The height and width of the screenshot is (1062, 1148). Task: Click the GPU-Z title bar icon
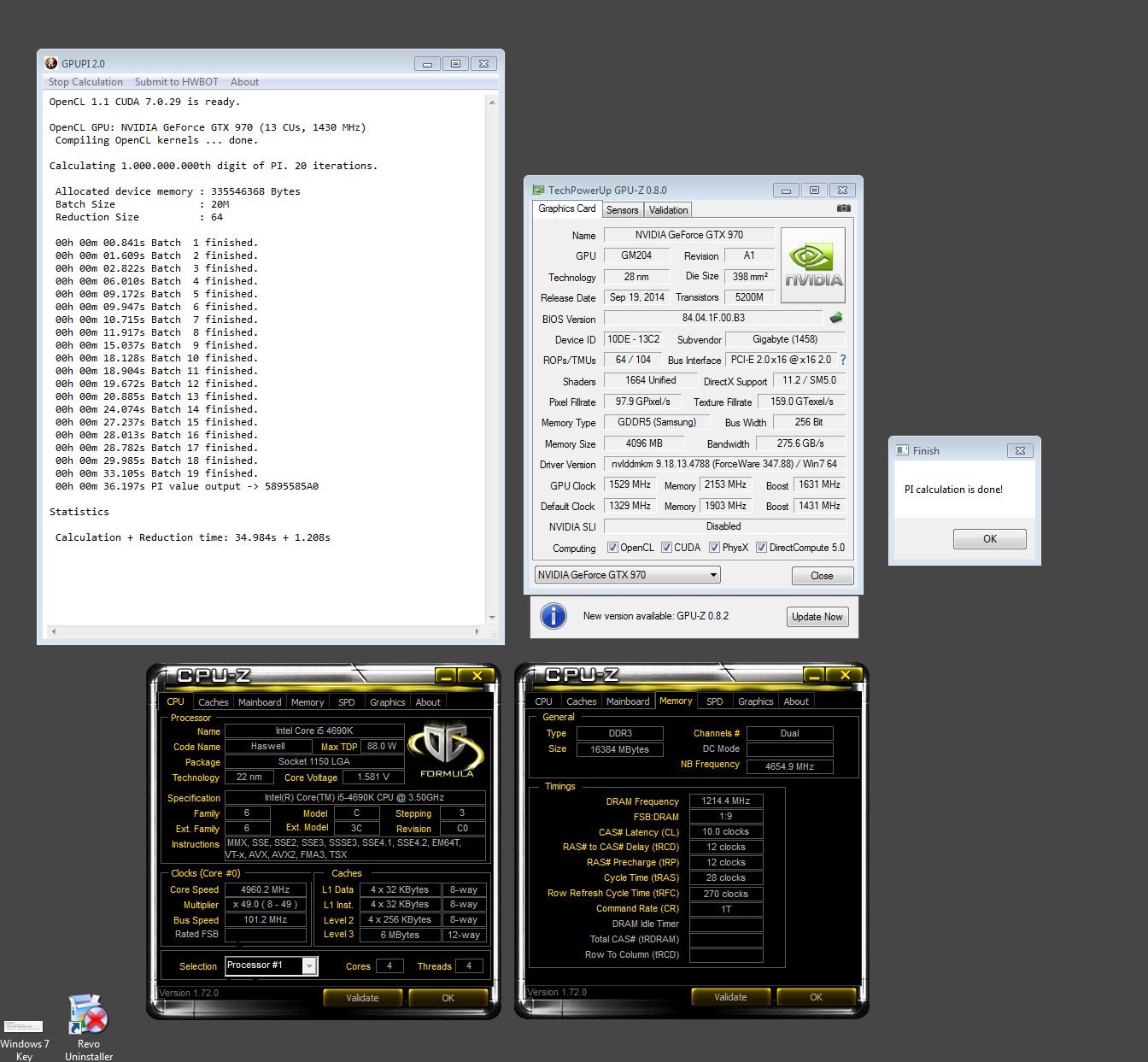pyautogui.click(x=538, y=190)
